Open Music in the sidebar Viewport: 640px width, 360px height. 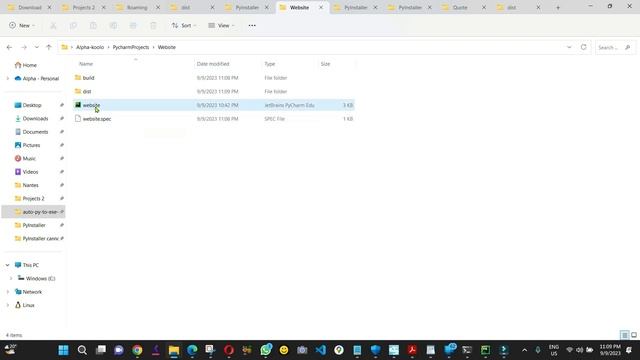pyautogui.click(x=29, y=158)
